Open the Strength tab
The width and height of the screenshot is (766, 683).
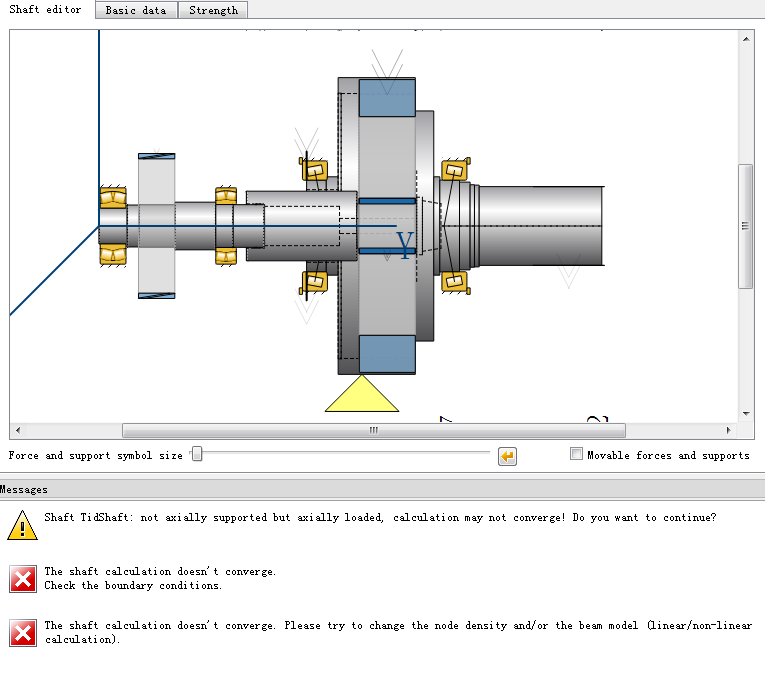pos(213,10)
